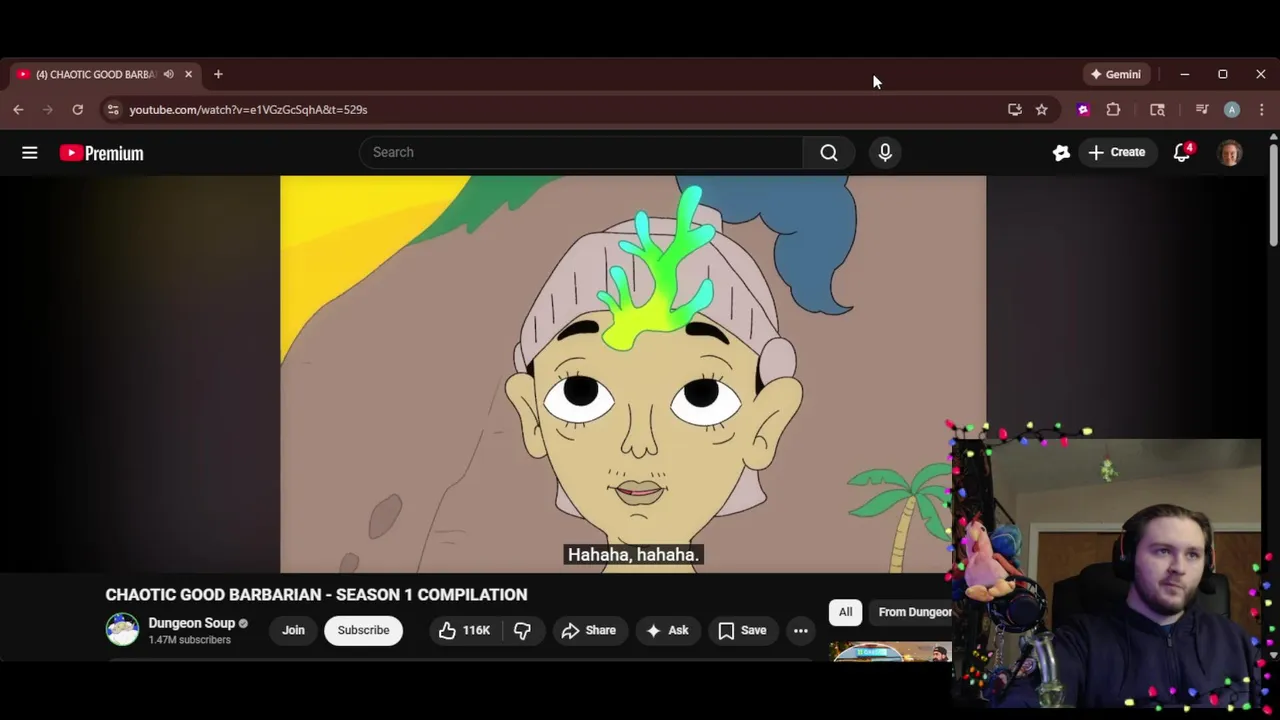Select the From Dungeon Soup filter chip
The height and width of the screenshot is (720, 1280).
(x=910, y=612)
